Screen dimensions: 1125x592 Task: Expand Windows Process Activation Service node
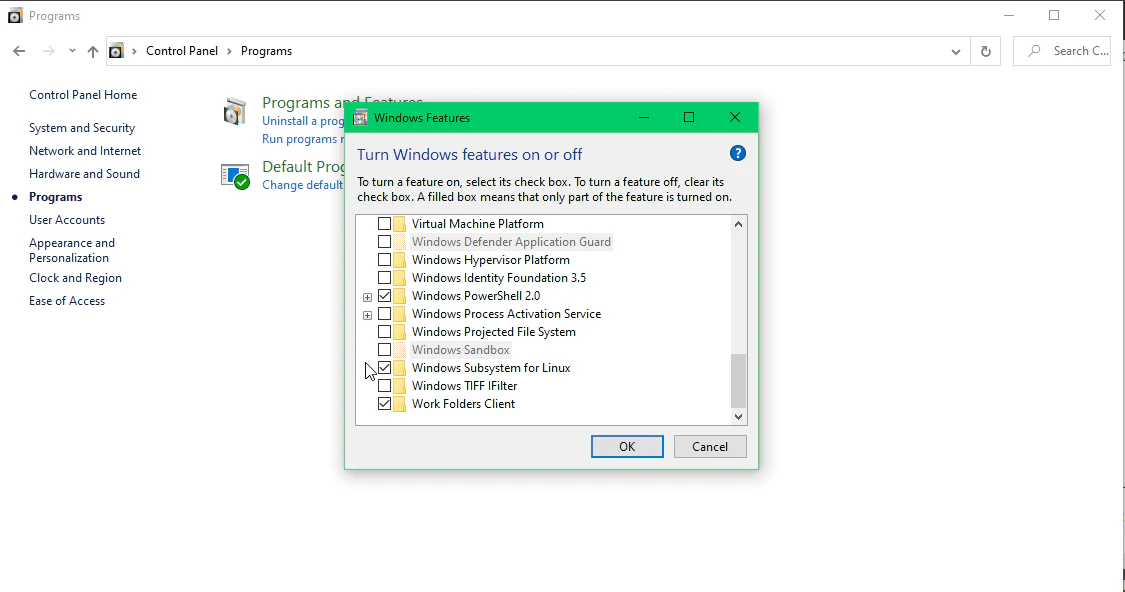[367, 314]
